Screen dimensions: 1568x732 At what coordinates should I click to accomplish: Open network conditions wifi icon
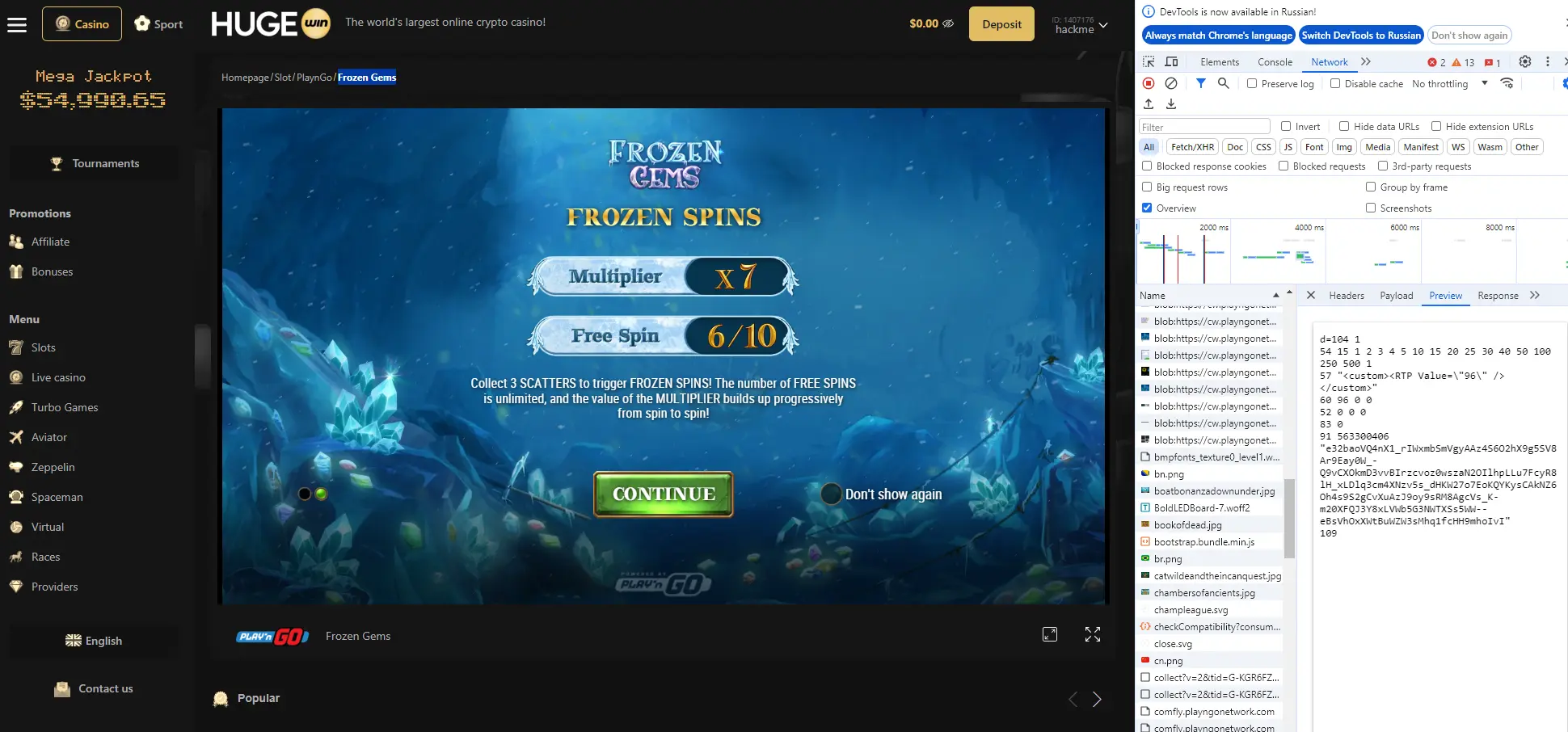(x=1507, y=83)
